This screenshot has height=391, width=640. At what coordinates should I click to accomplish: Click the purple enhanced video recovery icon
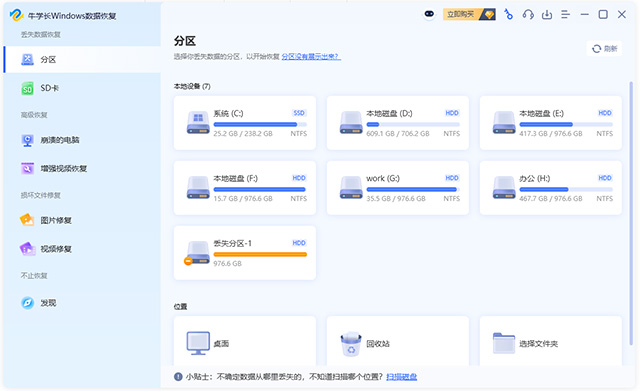coord(27,169)
